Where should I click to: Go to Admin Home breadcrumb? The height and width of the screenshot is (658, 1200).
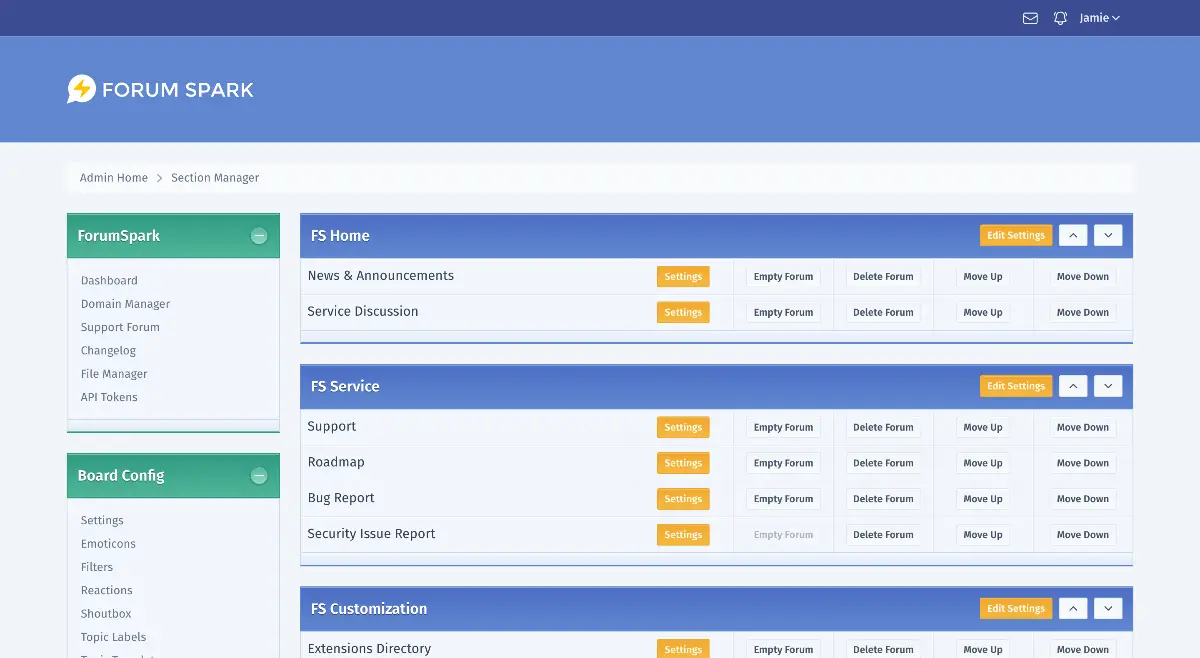[x=113, y=178]
